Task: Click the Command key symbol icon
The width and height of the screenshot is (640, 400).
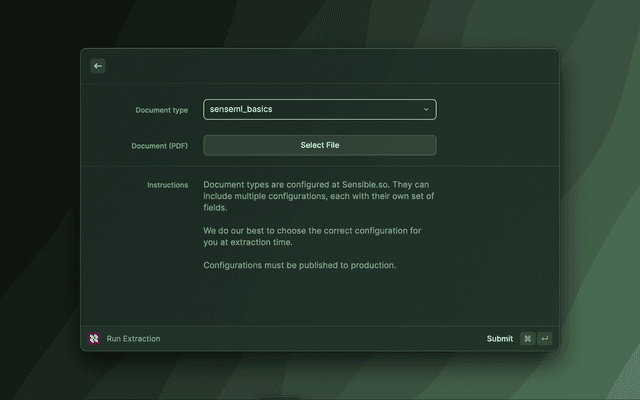Action: point(527,339)
